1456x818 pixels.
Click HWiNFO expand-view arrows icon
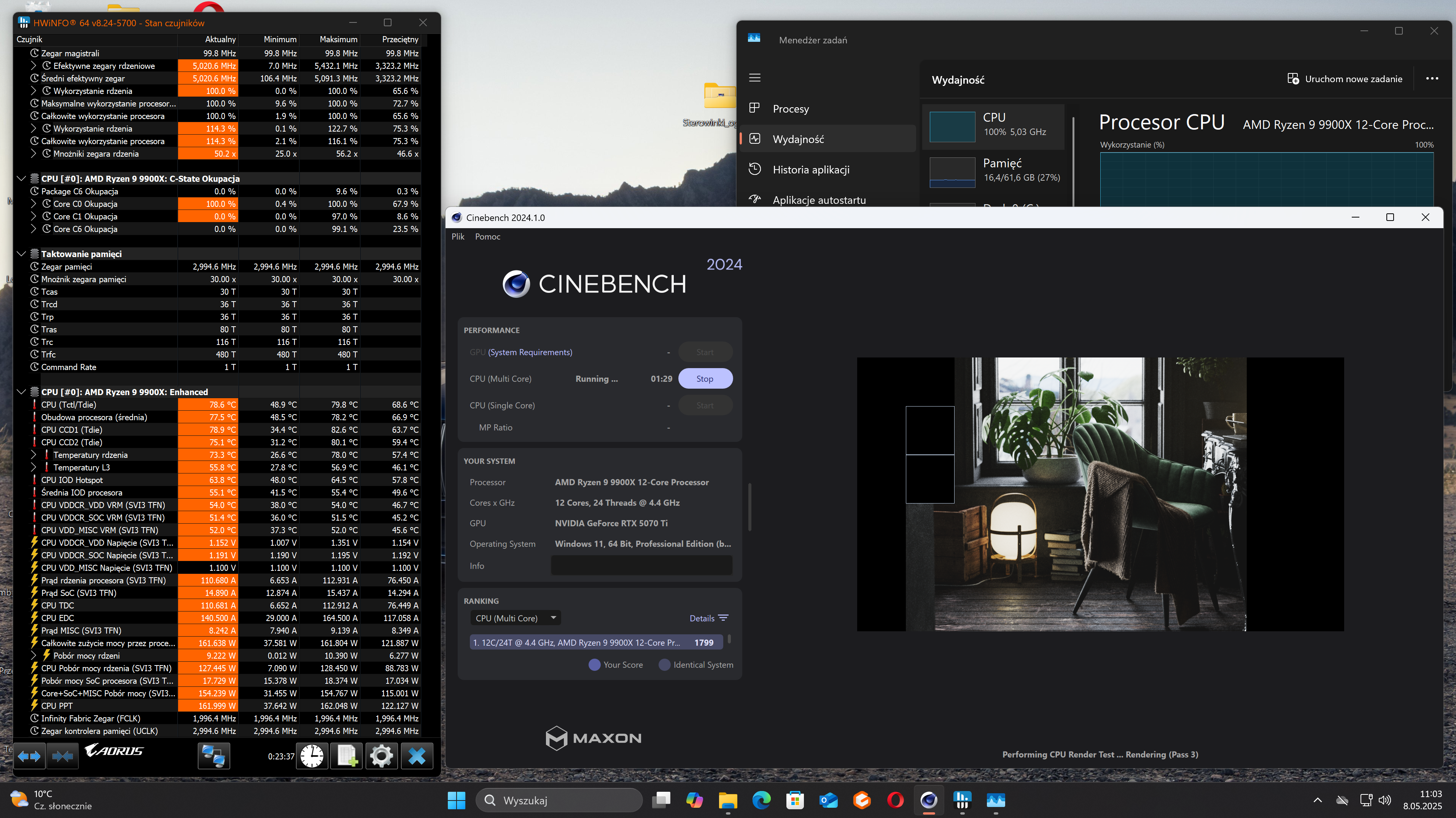pos(29,756)
